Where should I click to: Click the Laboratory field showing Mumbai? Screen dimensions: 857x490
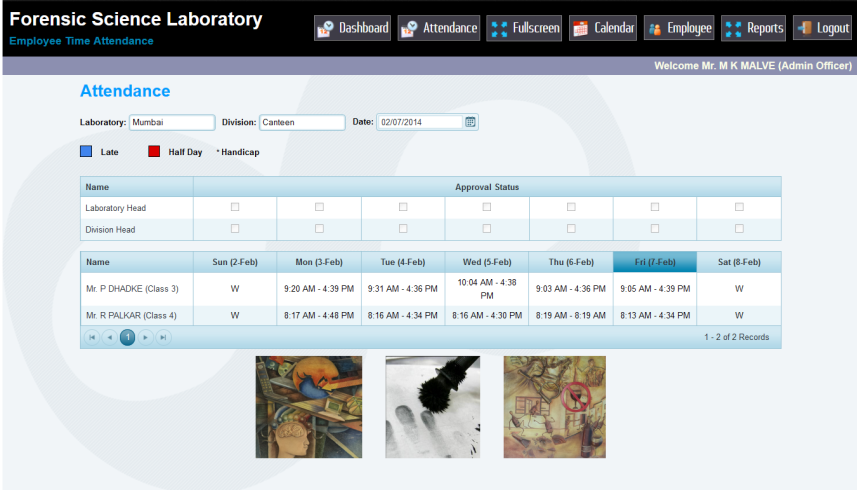(x=172, y=122)
